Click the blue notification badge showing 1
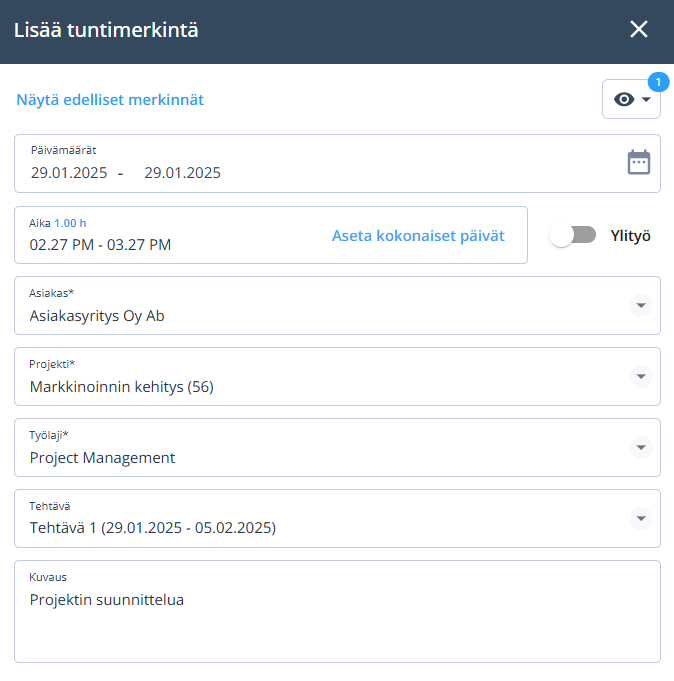Image resolution: width=674 pixels, height=681 pixels. pos(658,82)
